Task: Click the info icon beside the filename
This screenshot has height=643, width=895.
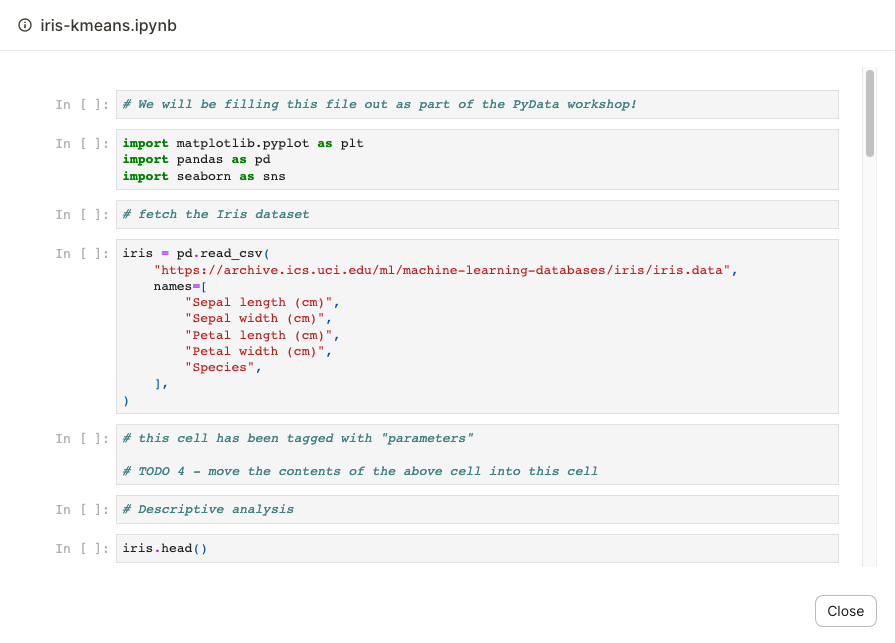Action: tap(24, 25)
